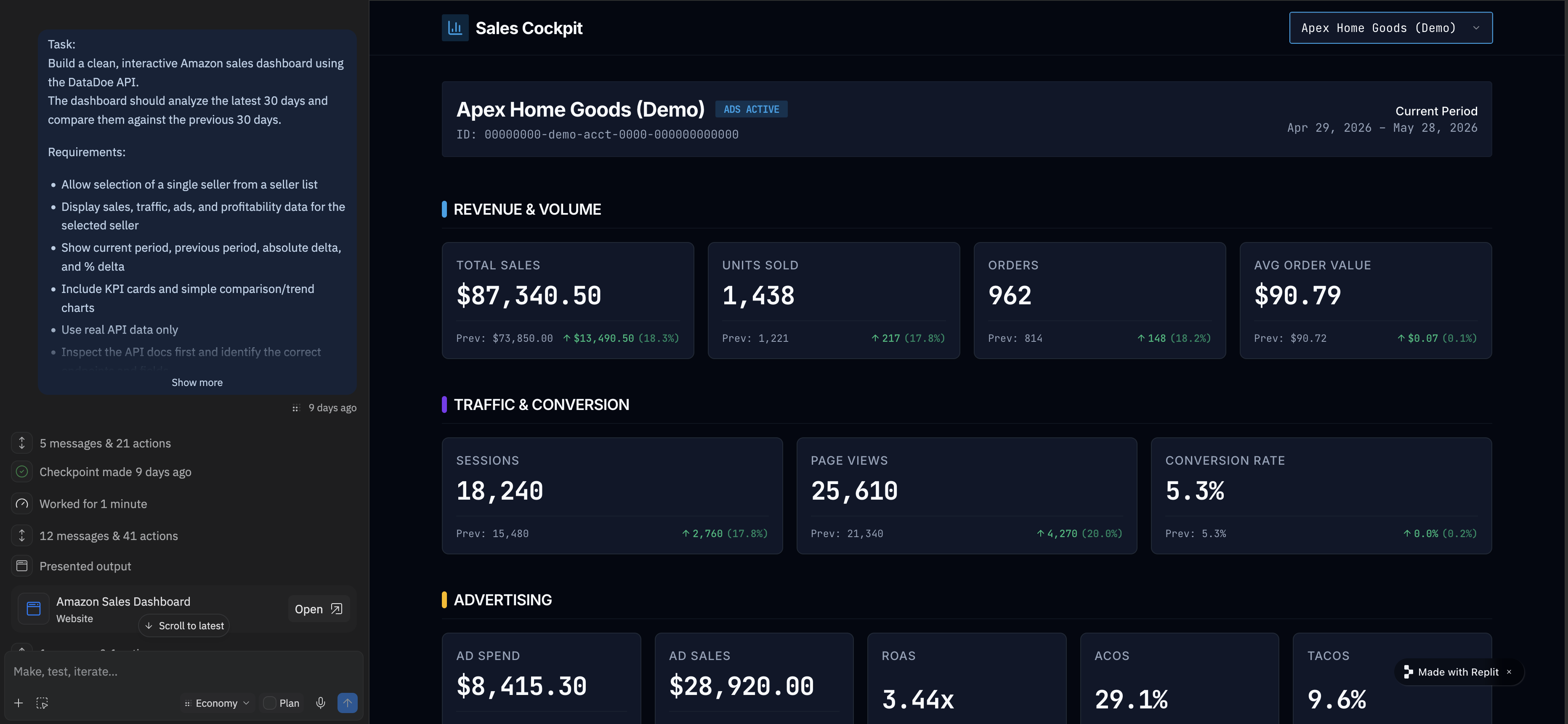This screenshot has width=1568, height=724.
Task: Click the Units Sold delta 217 (17.8%)
Action: point(908,338)
